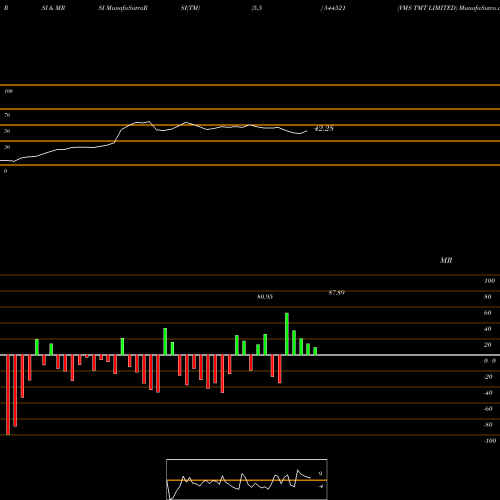Click the "(VMS TMT LIMITED)" title text
Screen dimensions: 500x500
(x=427, y=8)
